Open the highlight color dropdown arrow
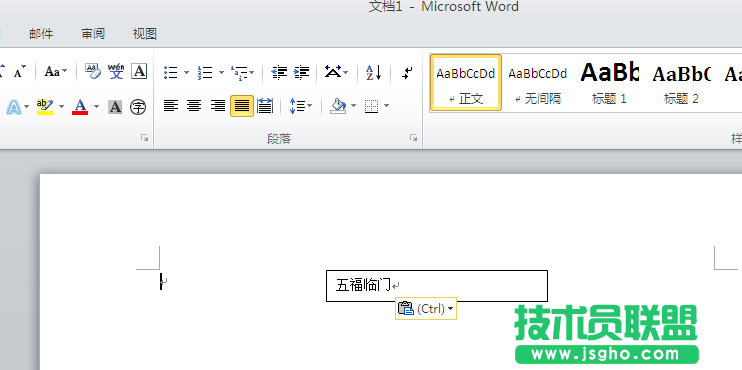This screenshot has height=370, width=742. (62, 107)
